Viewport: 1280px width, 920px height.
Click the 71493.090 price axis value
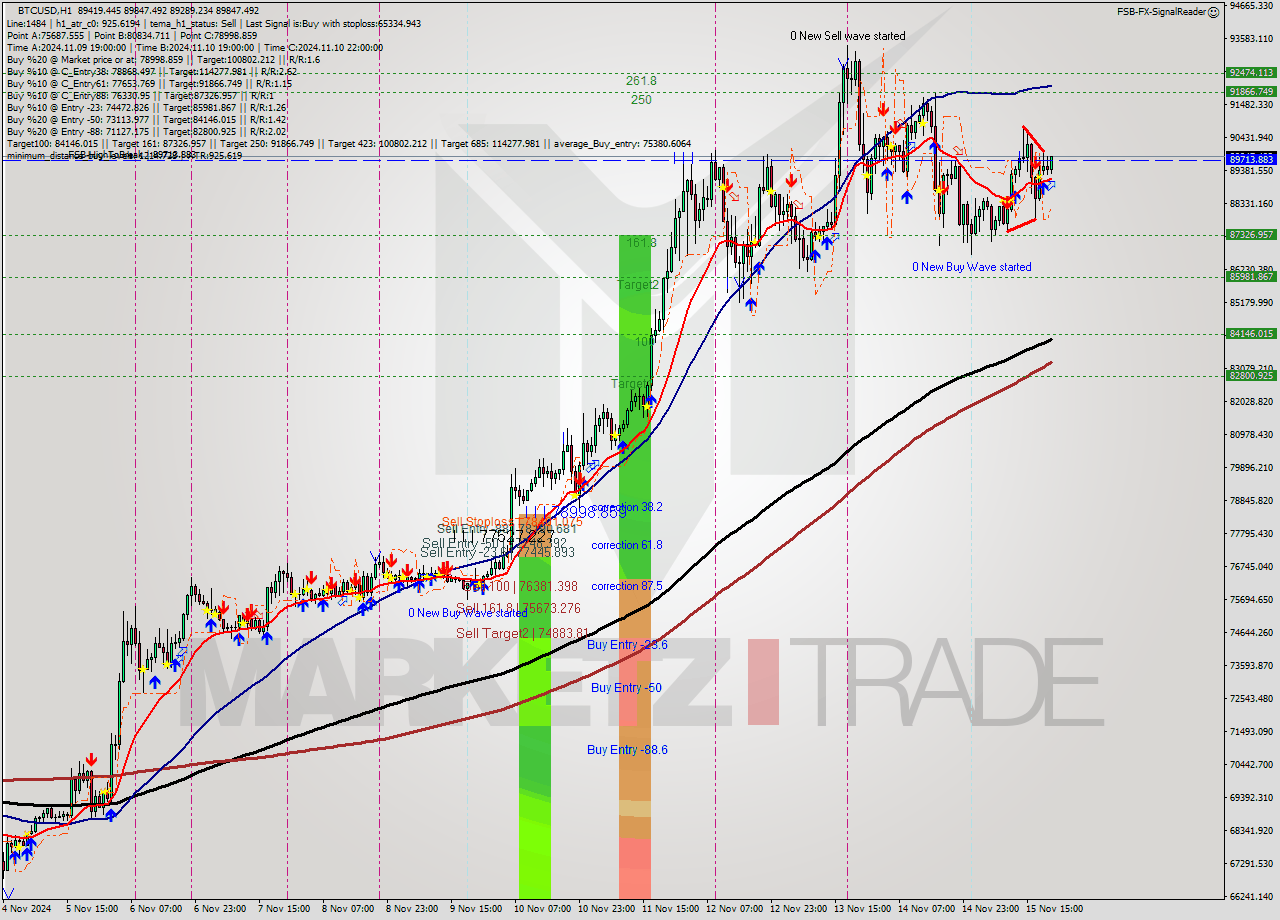click(x=1251, y=731)
